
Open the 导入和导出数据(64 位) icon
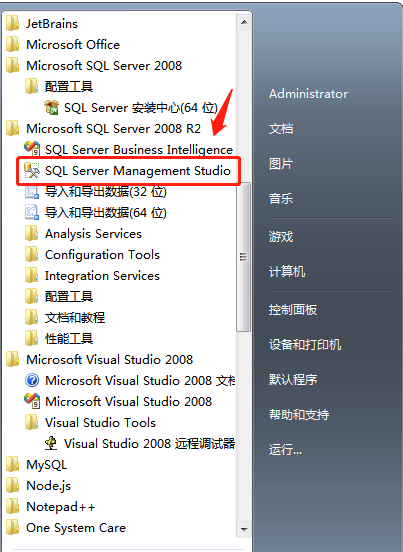tap(32, 212)
